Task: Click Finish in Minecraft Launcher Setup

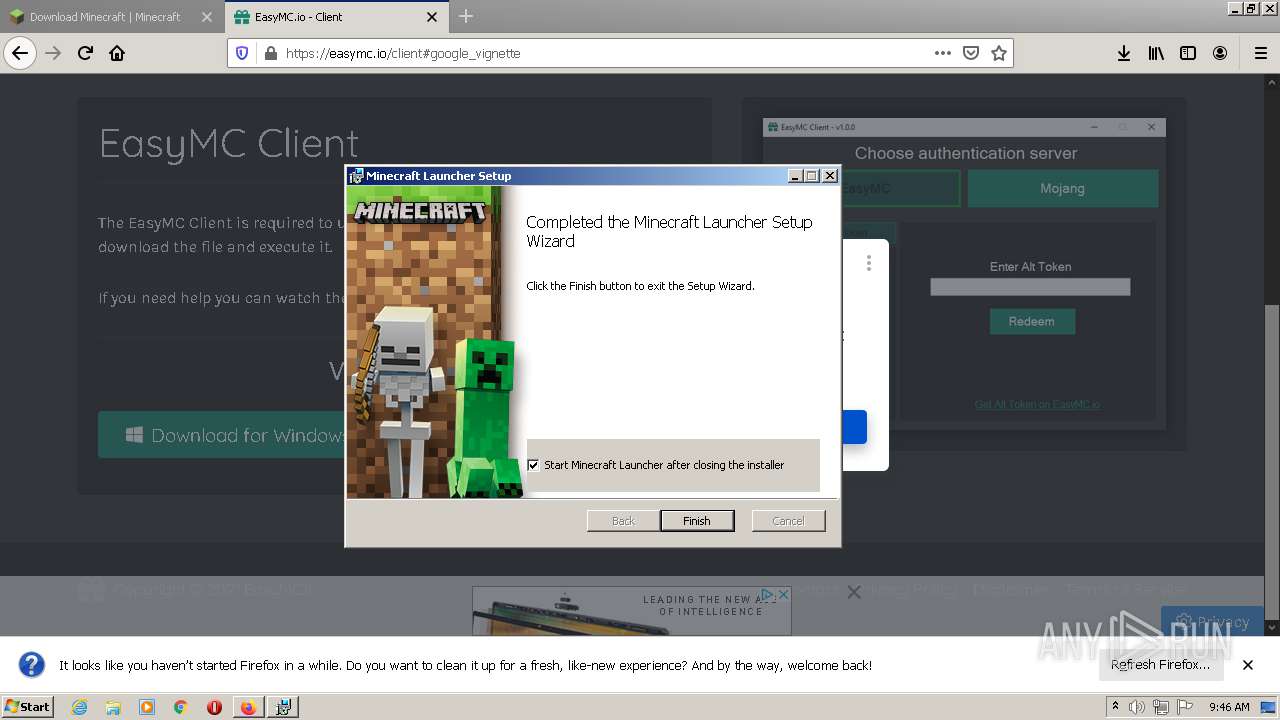Action: [697, 521]
